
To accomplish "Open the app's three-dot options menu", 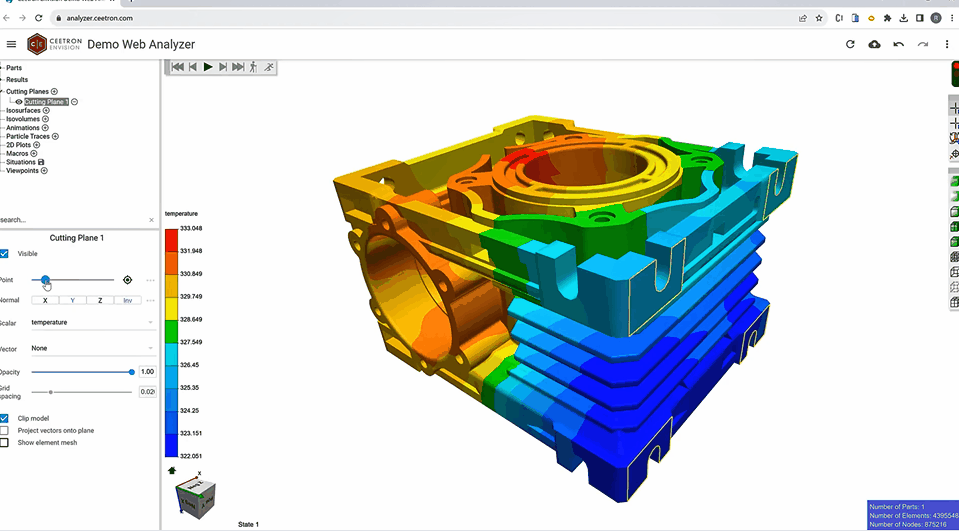I will click(947, 44).
